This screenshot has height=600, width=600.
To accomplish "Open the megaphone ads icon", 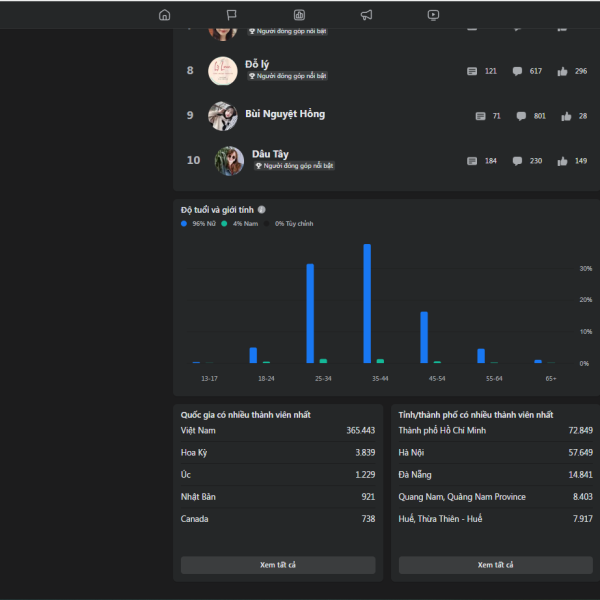I will [366, 15].
